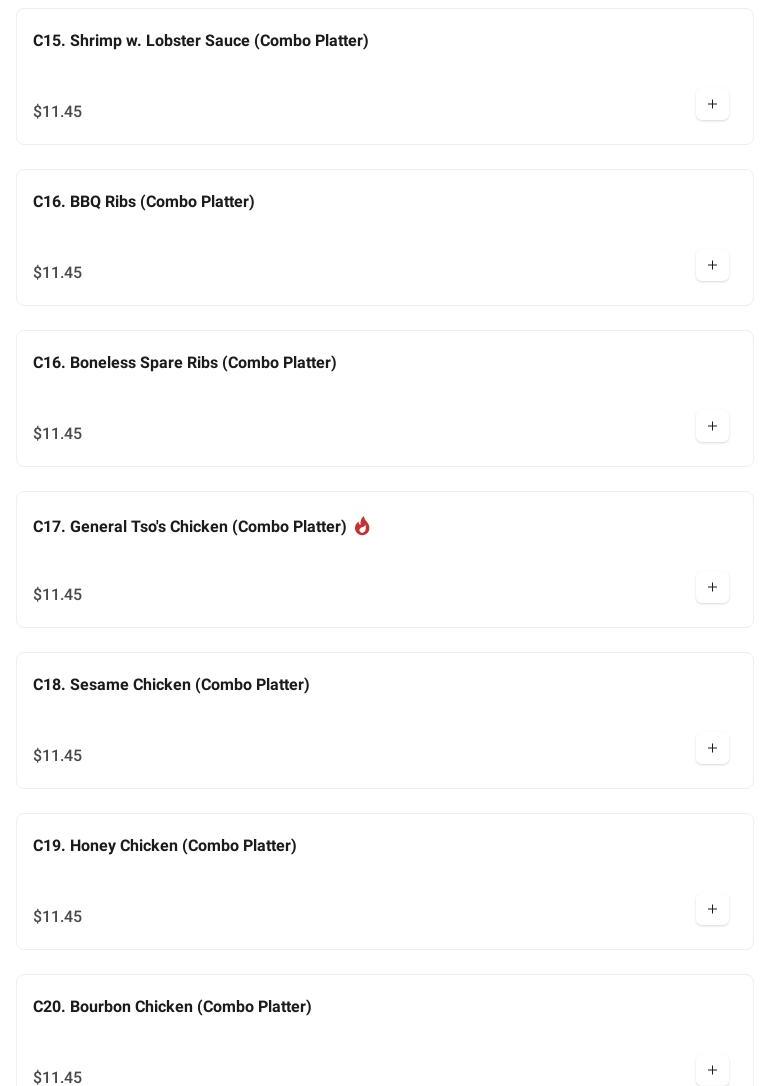This screenshot has width=770, height=1086.
Task: Click the Honey Chicken price label
Action: point(57,917)
